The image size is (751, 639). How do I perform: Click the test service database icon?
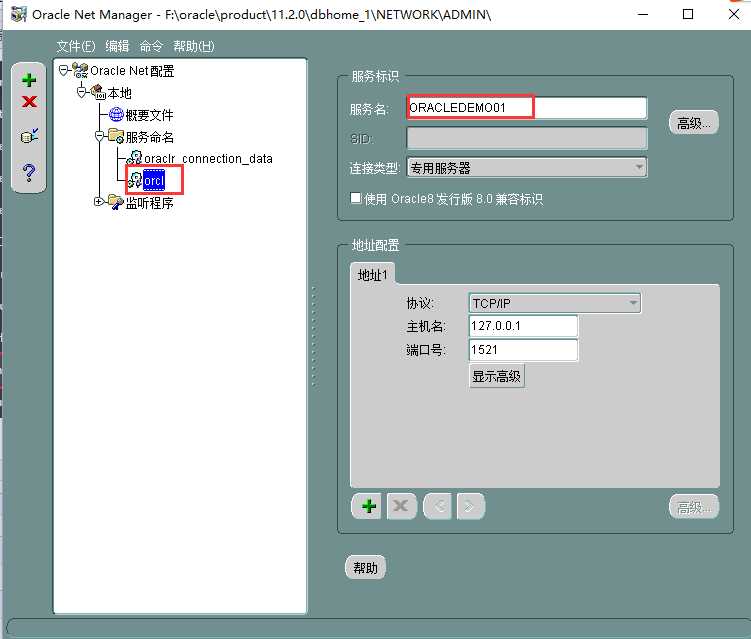29,136
